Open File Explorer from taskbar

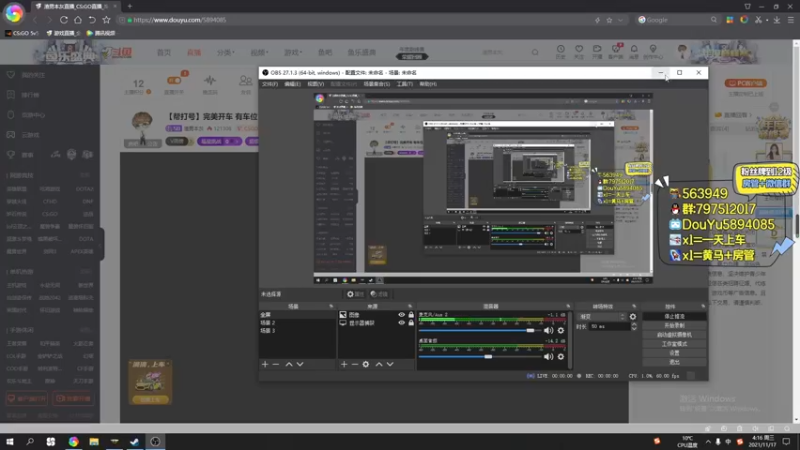click(94, 441)
